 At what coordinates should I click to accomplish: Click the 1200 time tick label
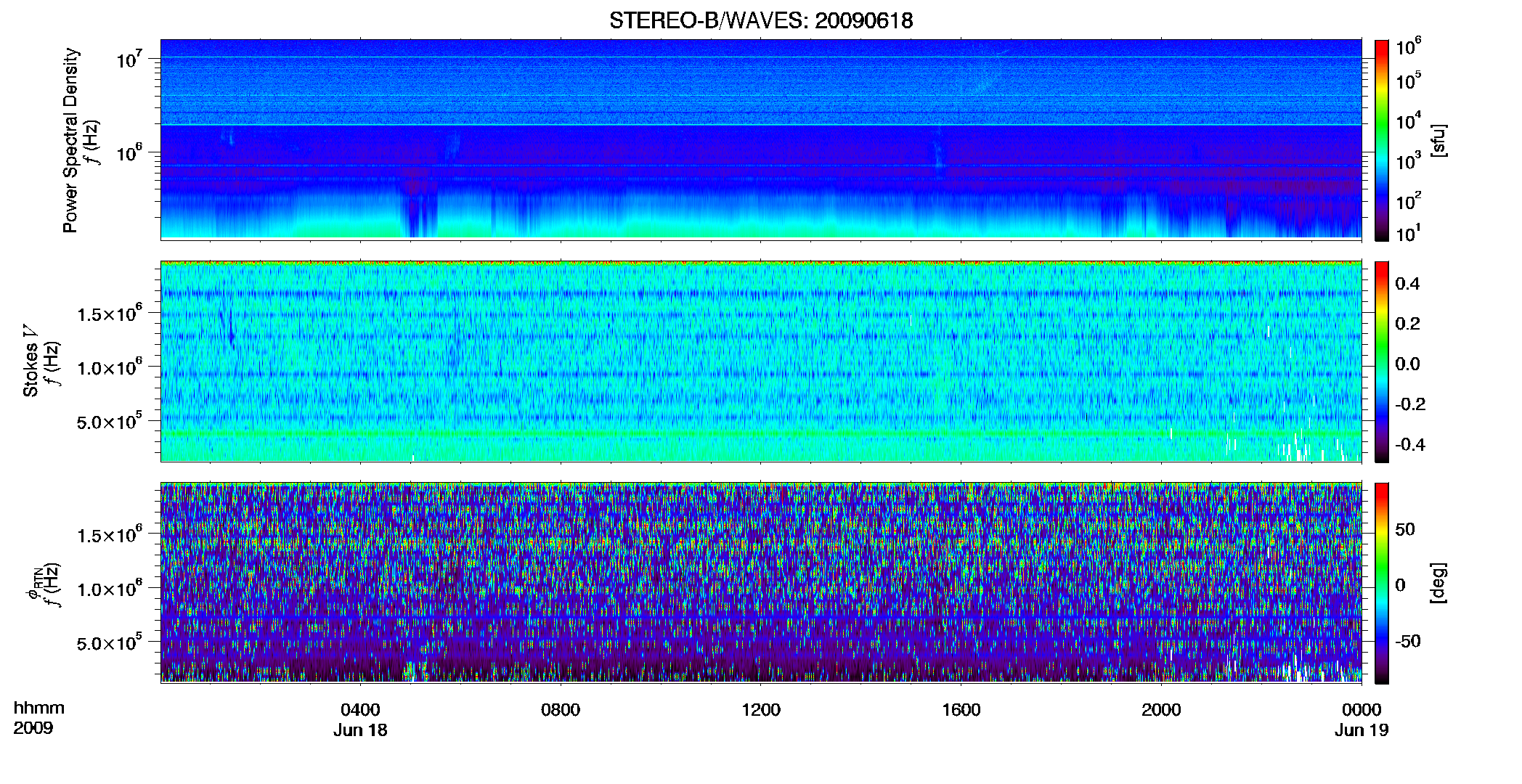[761, 710]
